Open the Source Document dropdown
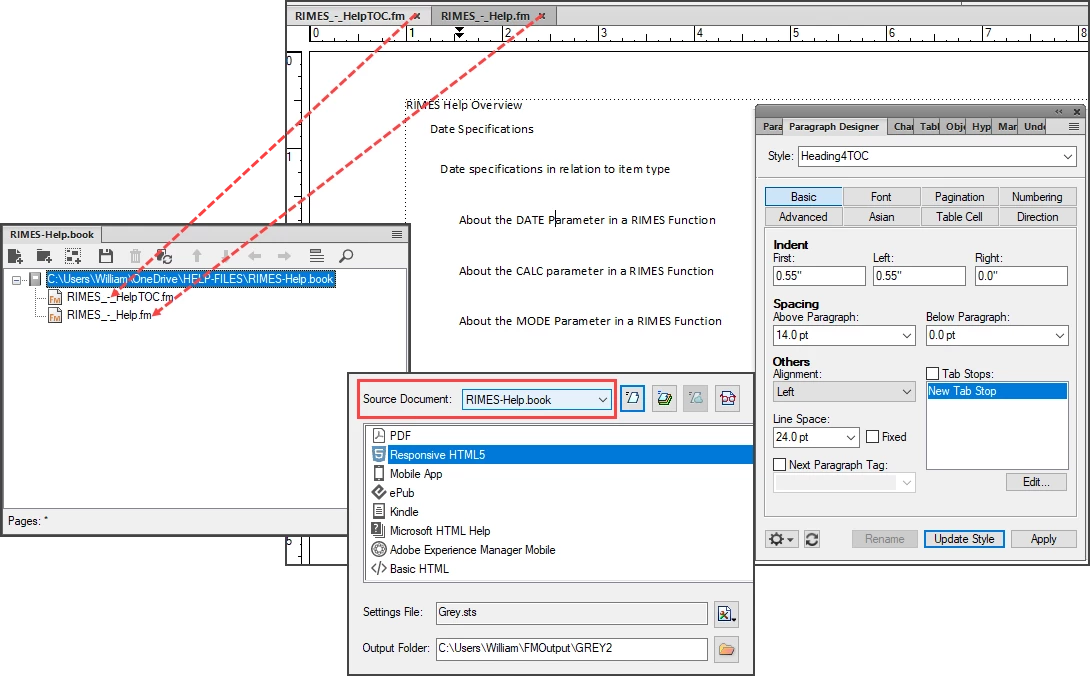Image resolution: width=1090 pixels, height=676 pixels. (x=602, y=400)
